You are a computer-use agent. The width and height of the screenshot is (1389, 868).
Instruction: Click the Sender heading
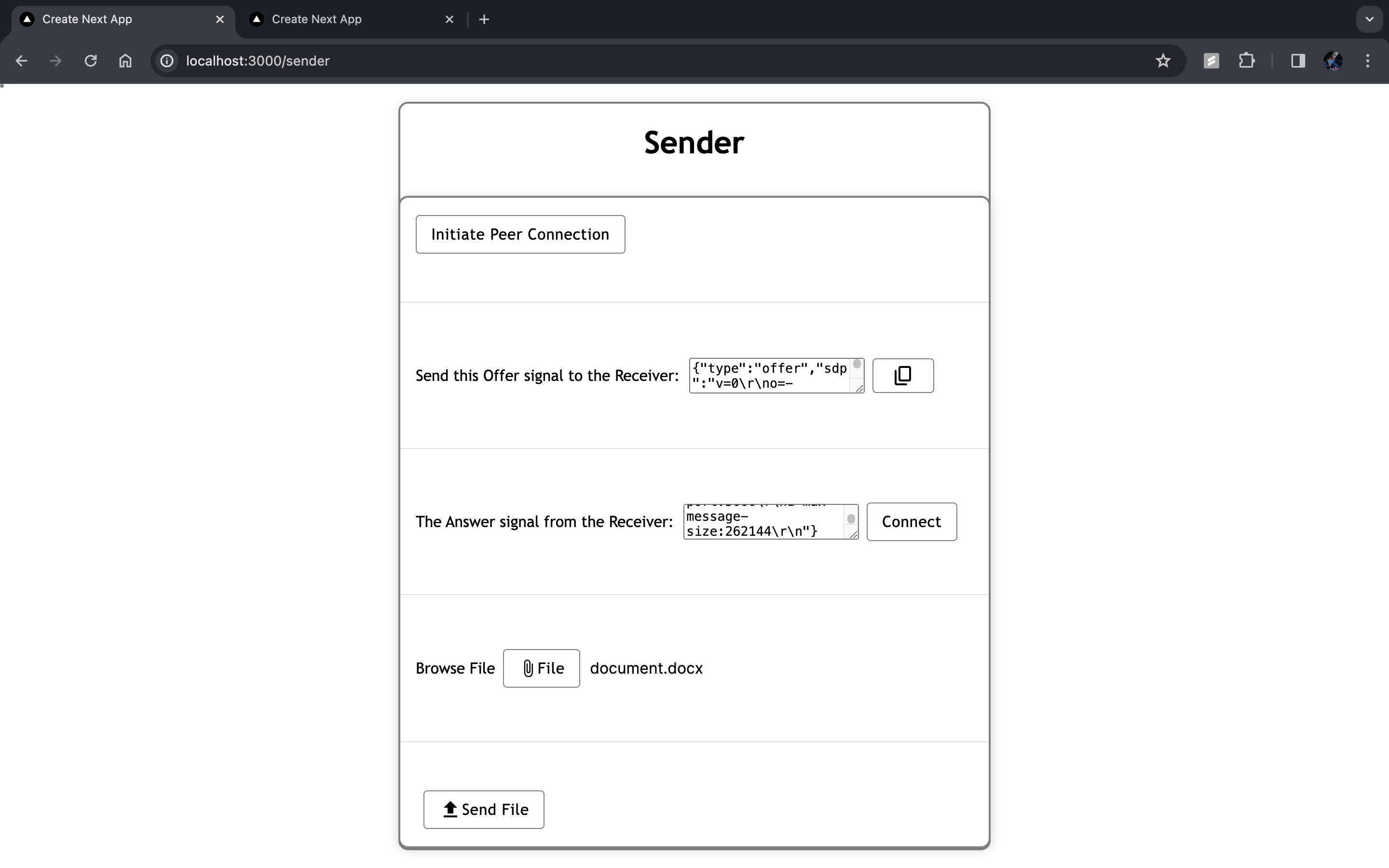[694, 142]
